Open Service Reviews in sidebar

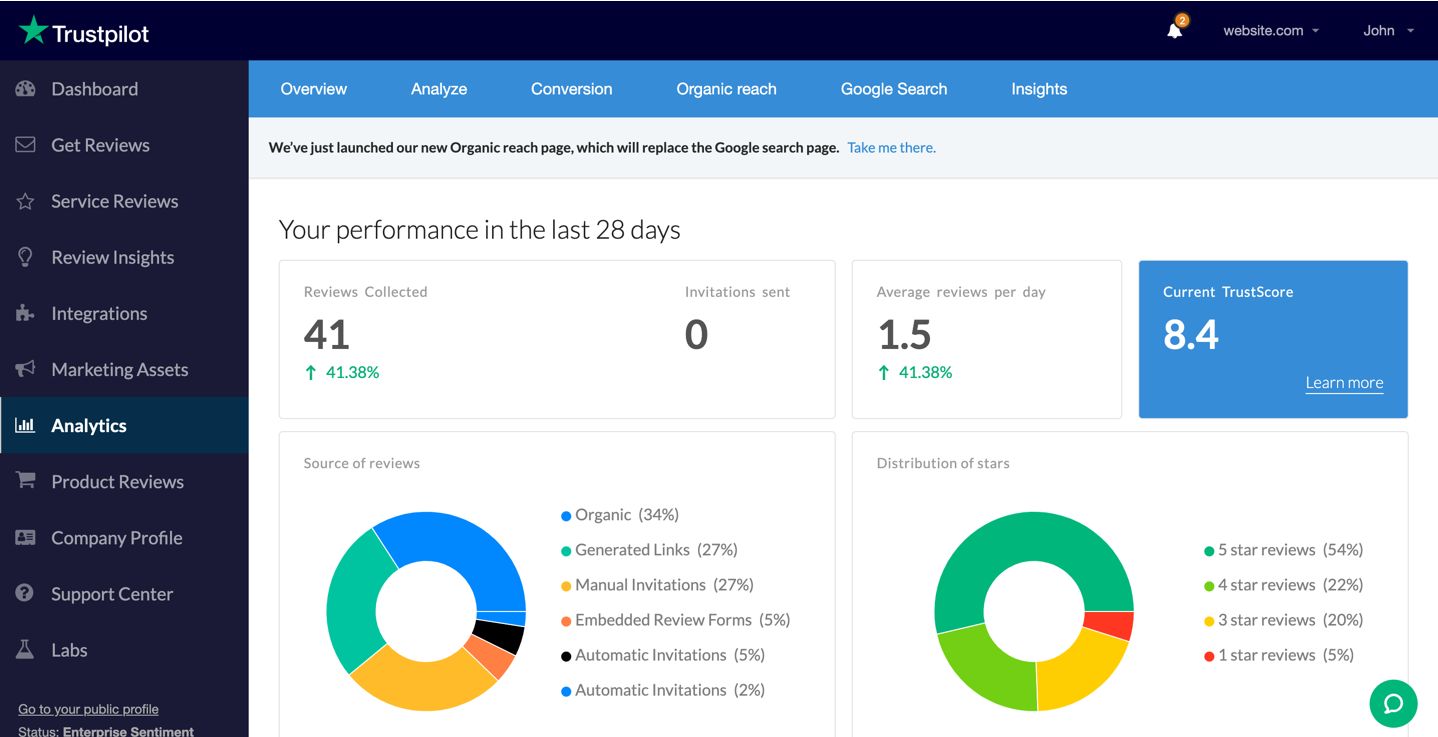(124, 201)
